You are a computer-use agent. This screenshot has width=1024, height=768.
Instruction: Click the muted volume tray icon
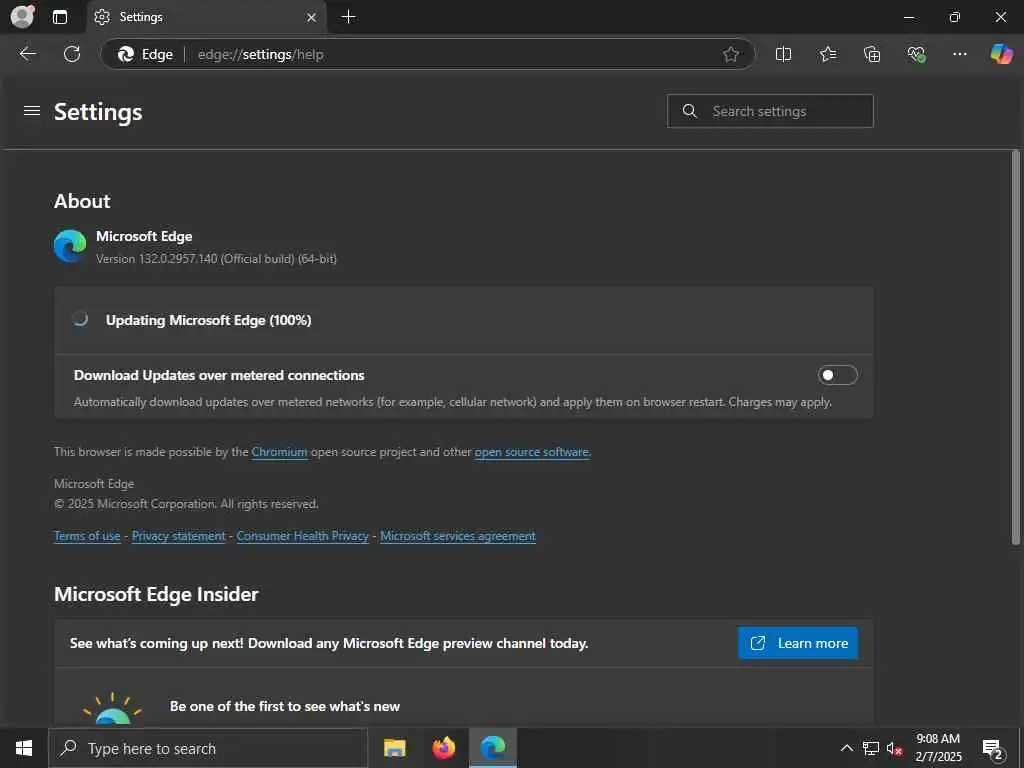pos(895,748)
